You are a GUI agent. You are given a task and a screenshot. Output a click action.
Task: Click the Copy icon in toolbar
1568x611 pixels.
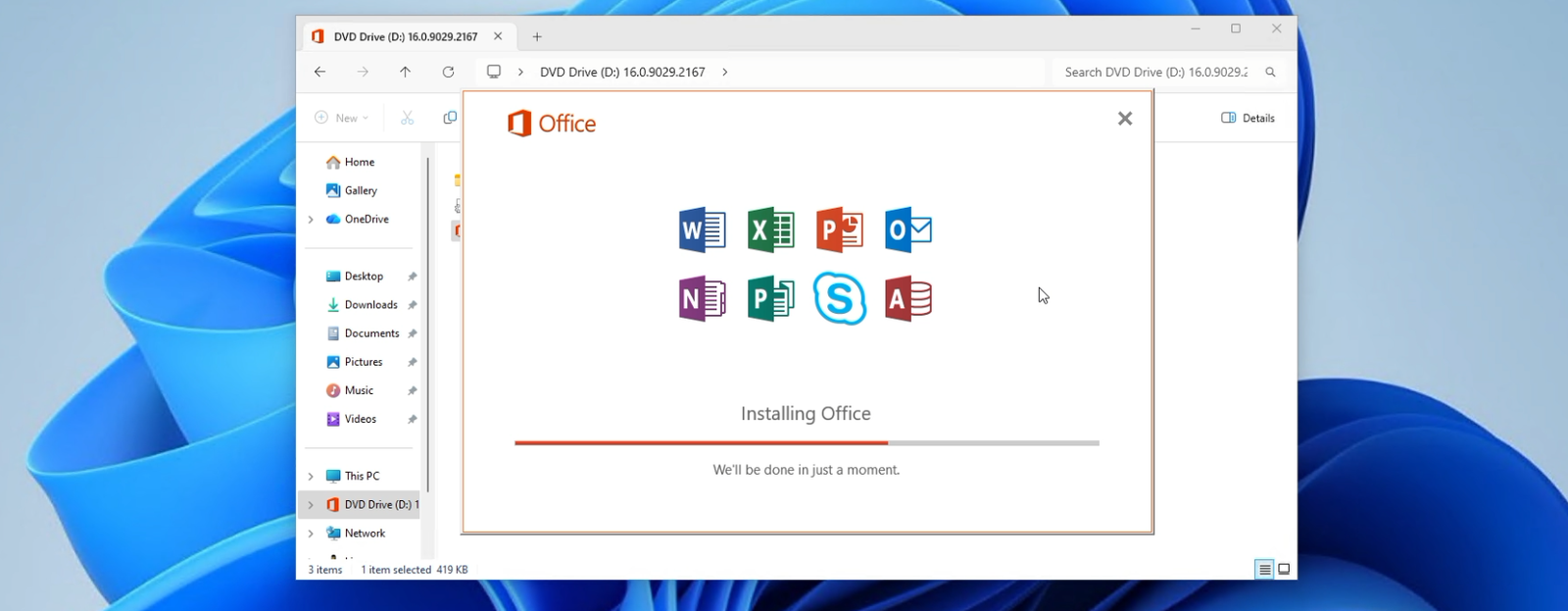point(450,118)
